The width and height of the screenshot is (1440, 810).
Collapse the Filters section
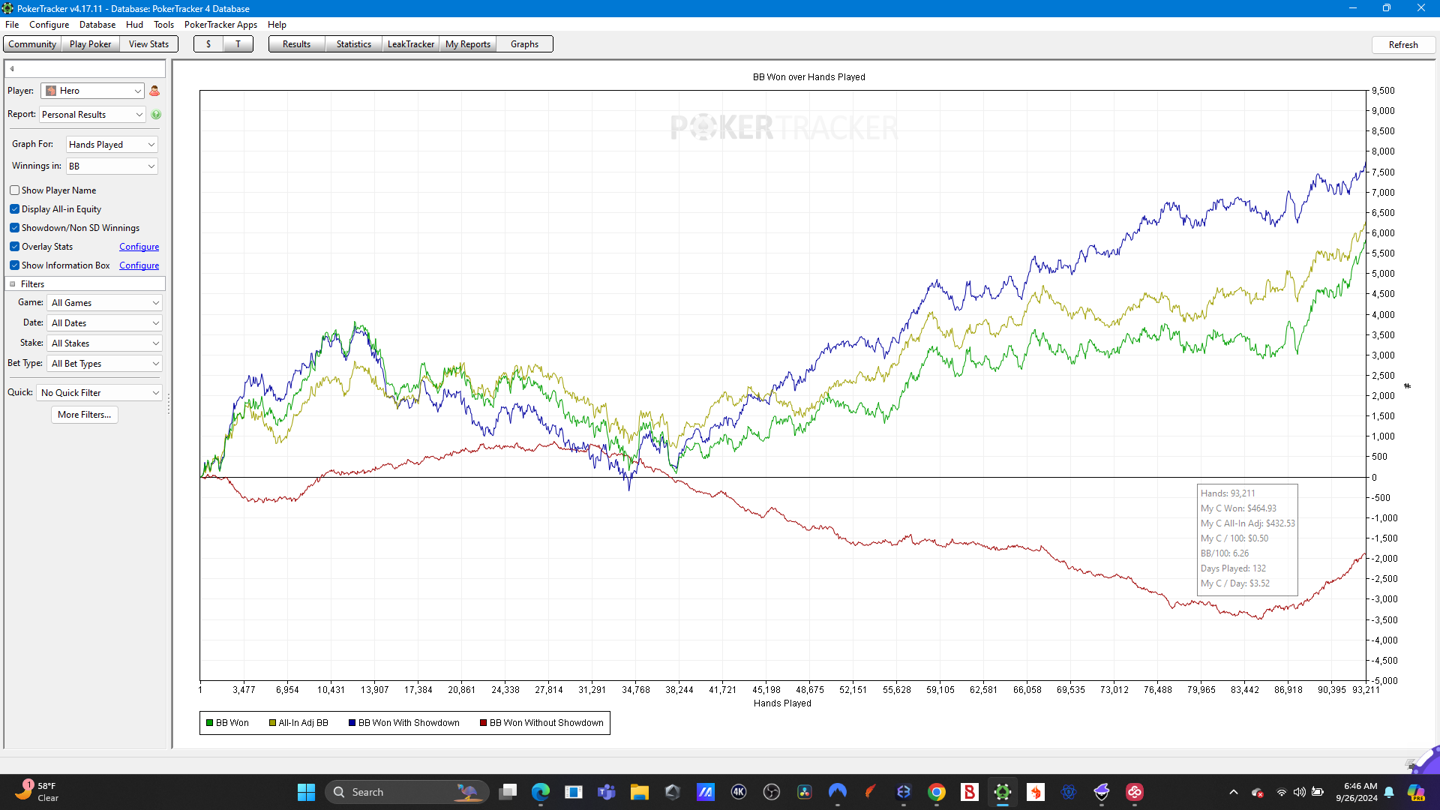pyautogui.click(x=13, y=284)
